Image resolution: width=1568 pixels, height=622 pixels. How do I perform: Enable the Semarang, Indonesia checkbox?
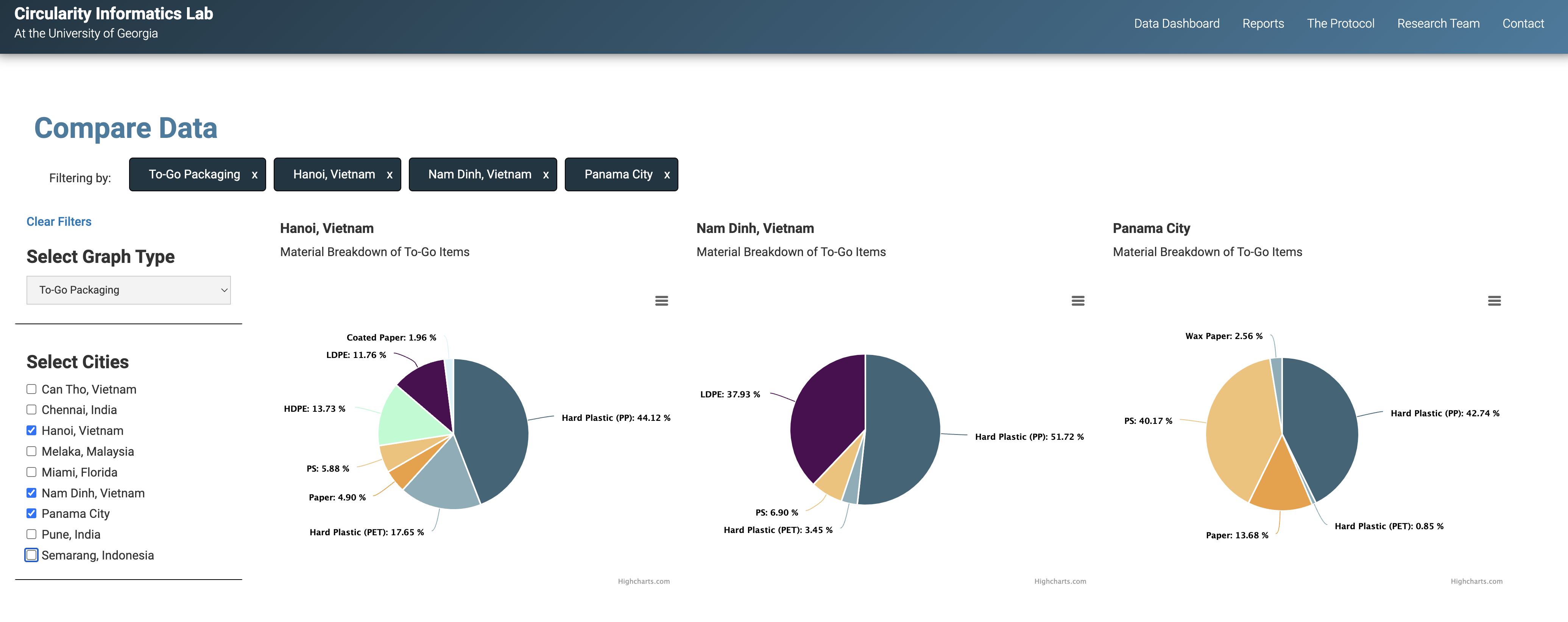32,555
